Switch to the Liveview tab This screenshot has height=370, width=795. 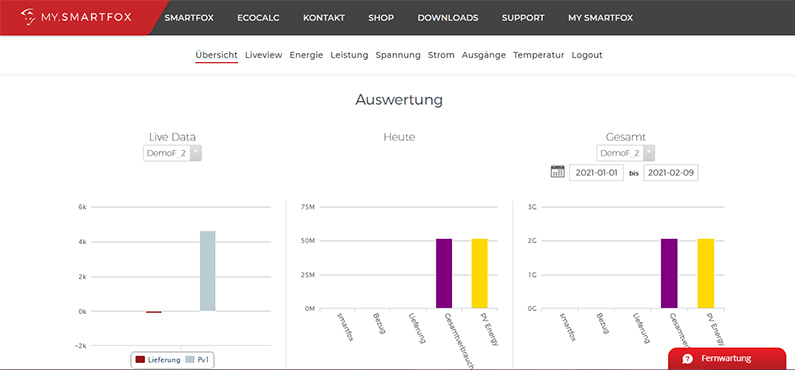click(x=264, y=55)
